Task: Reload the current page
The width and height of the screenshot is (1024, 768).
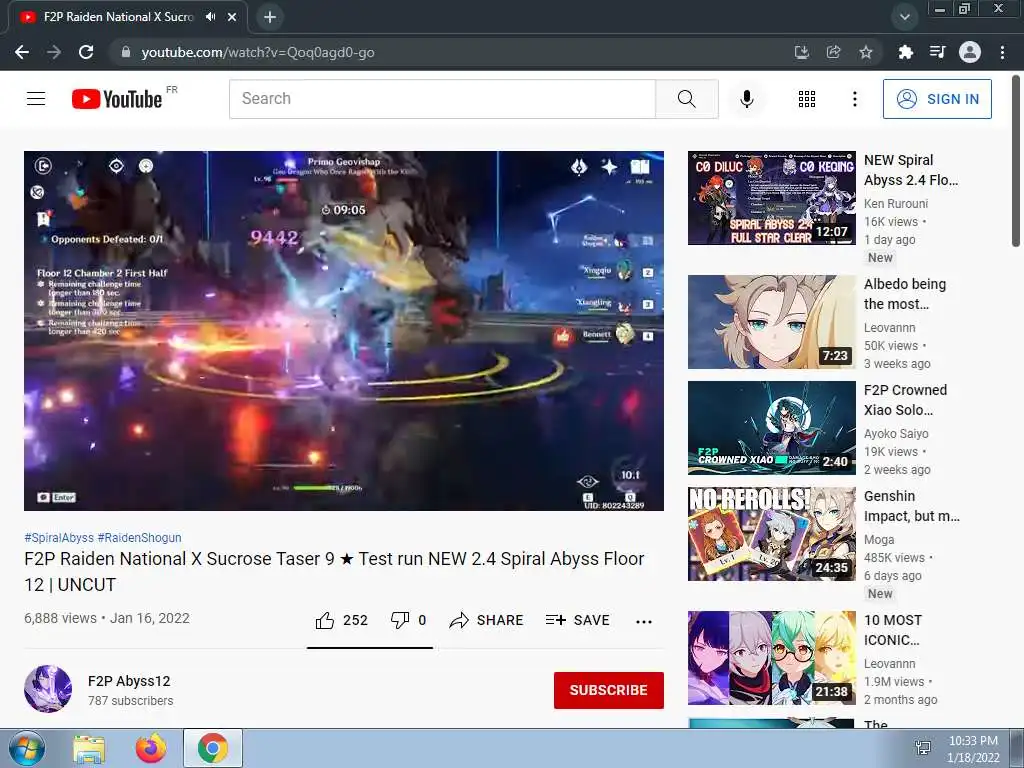Action: (86, 52)
